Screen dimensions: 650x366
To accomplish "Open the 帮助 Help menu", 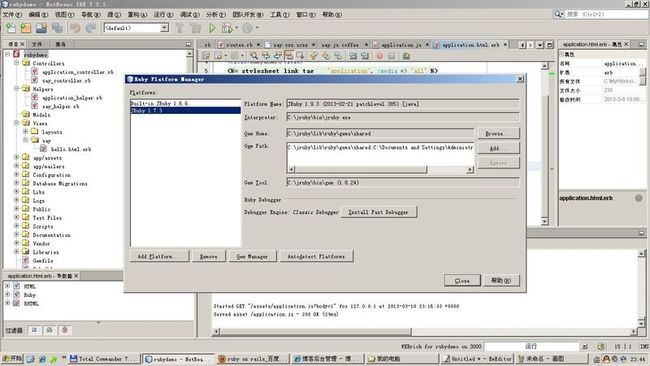I will click(x=332, y=15).
